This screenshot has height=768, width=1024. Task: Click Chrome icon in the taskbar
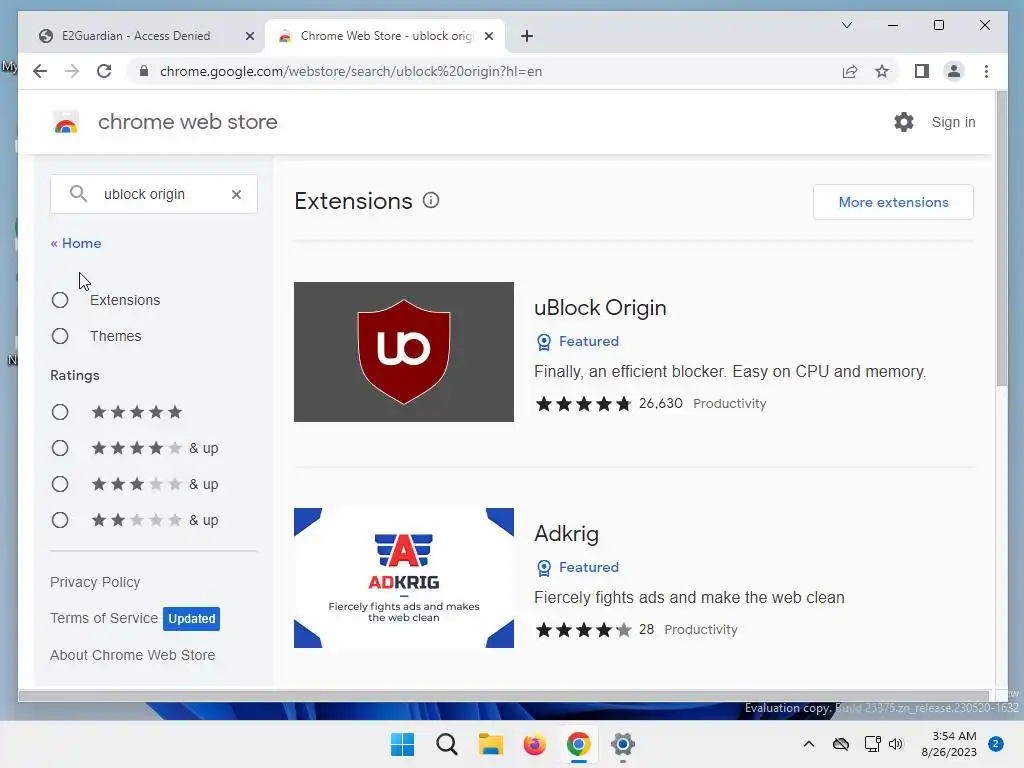tap(579, 744)
